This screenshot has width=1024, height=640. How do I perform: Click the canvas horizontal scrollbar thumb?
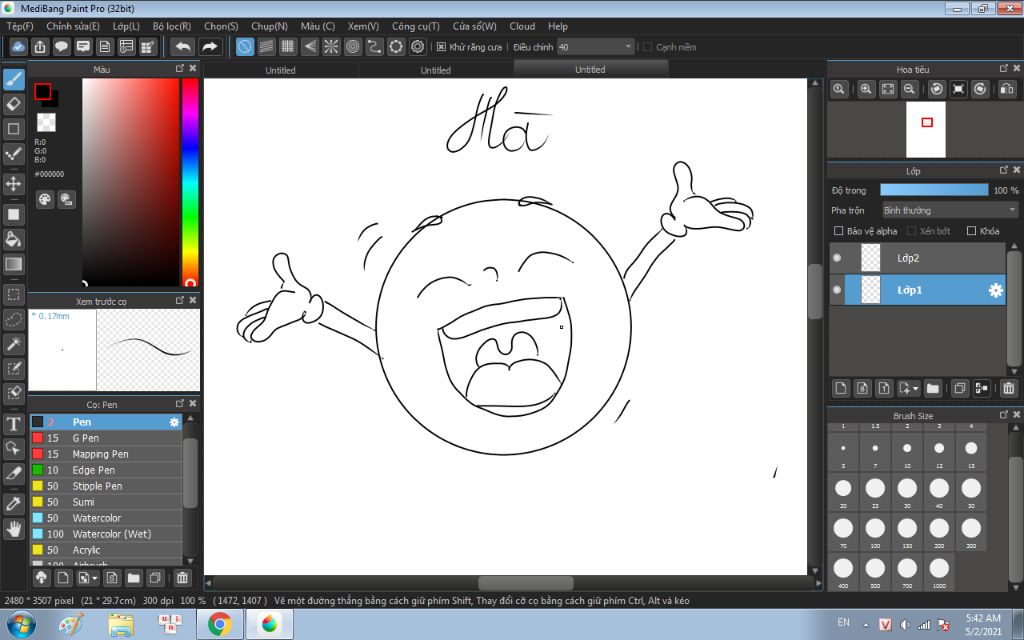click(x=526, y=583)
